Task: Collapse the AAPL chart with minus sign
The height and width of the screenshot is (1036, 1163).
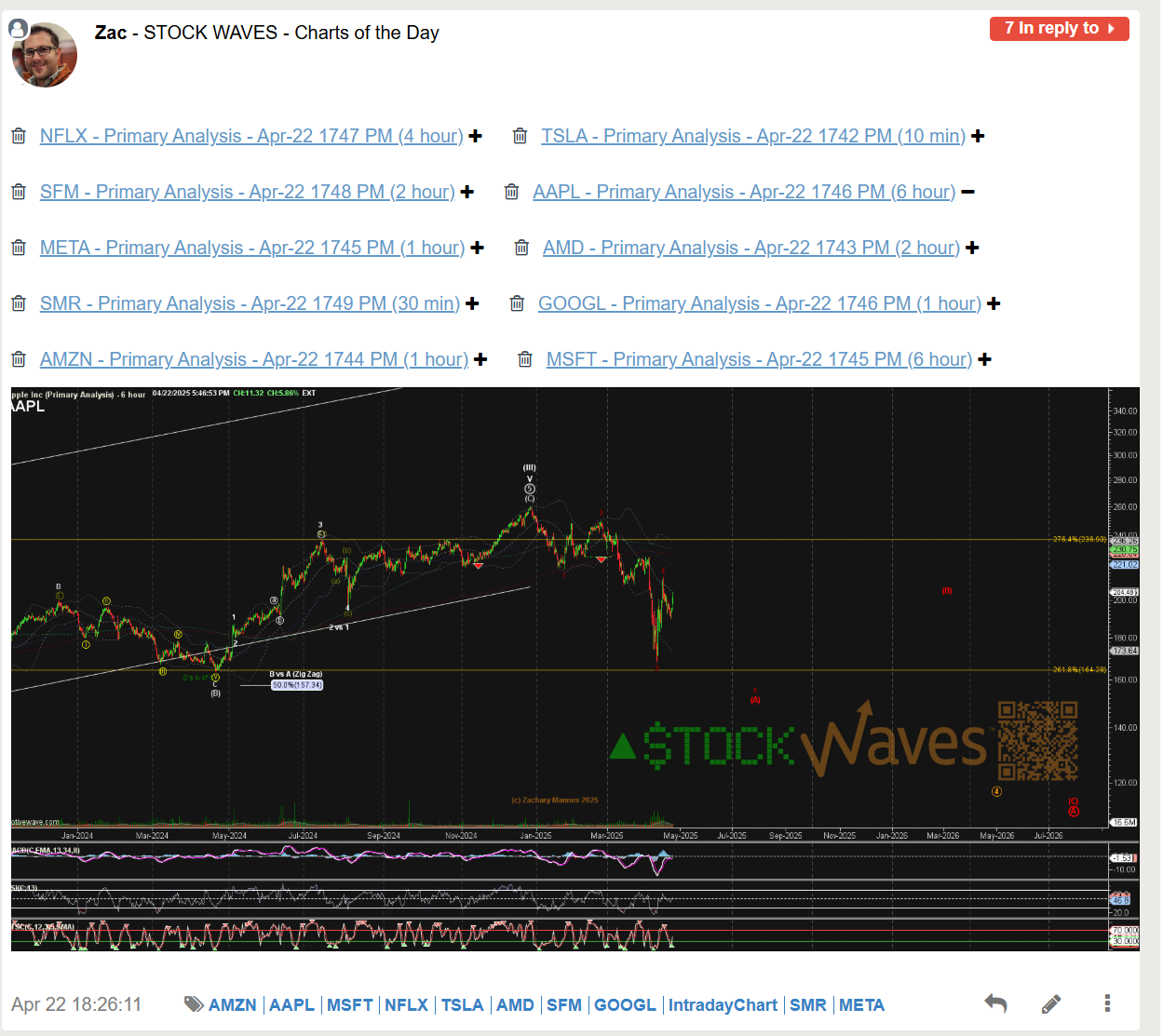Action: pyautogui.click(x=968, y=192)
